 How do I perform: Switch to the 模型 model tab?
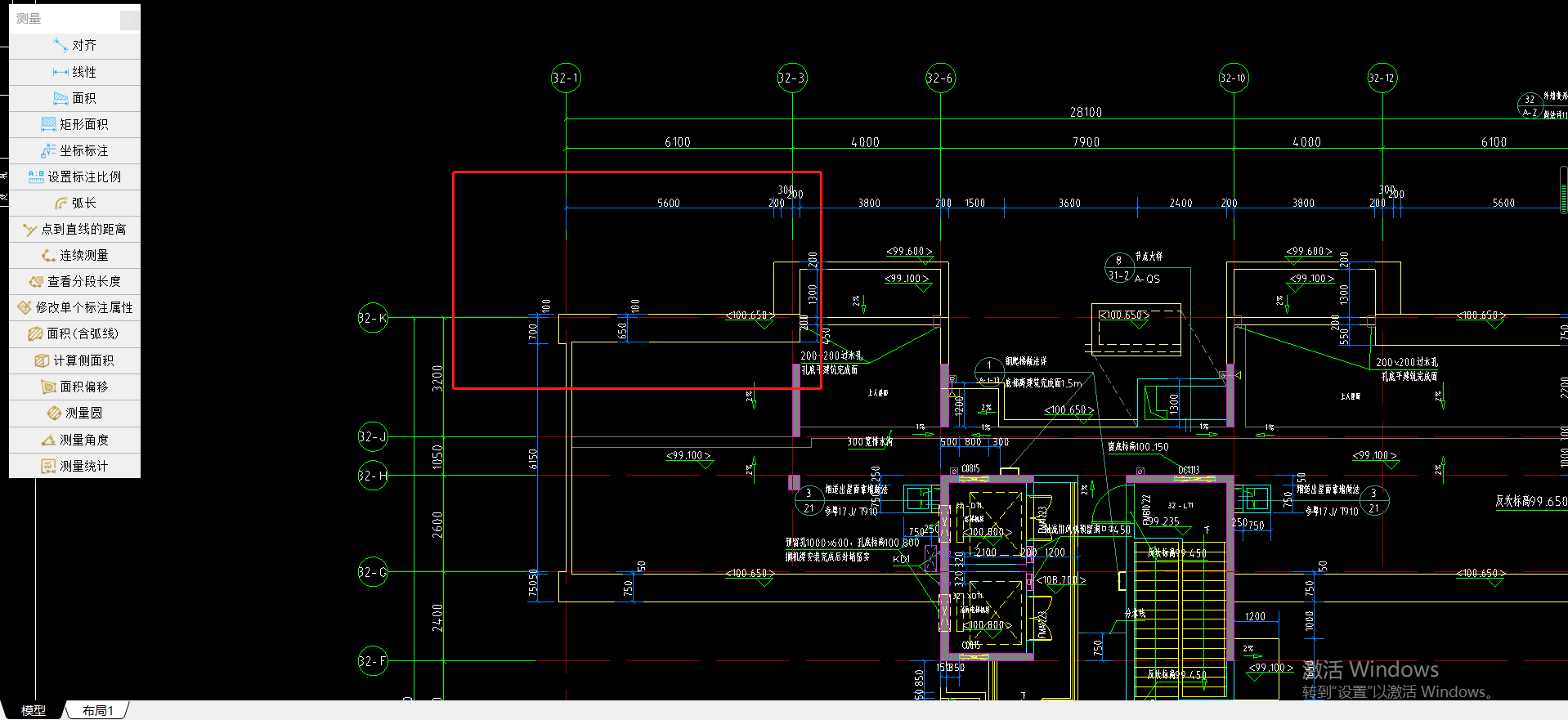(x=34, y=710)
